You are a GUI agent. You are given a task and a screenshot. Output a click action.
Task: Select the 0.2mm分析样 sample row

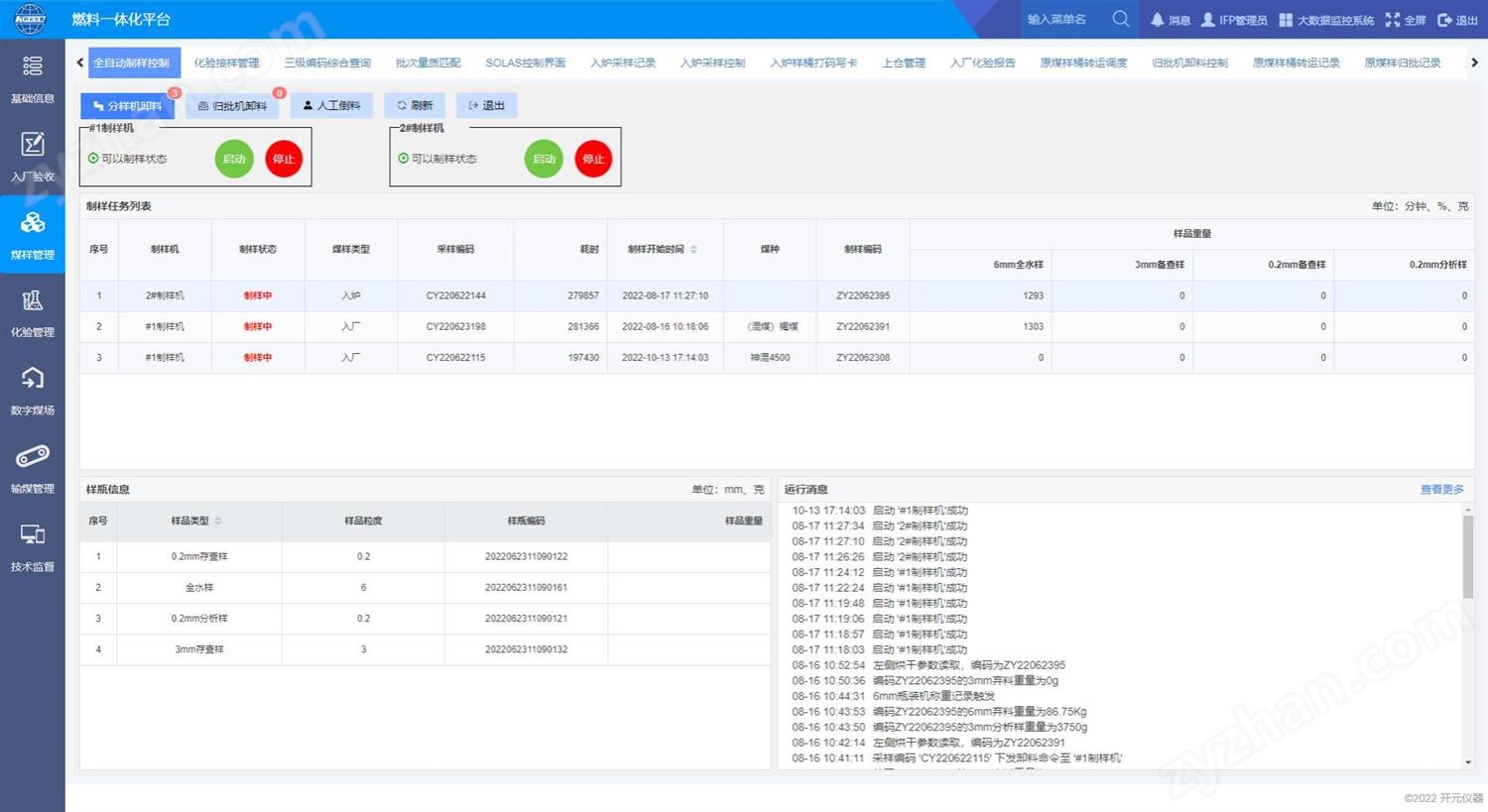pyautogui.click(x=426, y=619)
